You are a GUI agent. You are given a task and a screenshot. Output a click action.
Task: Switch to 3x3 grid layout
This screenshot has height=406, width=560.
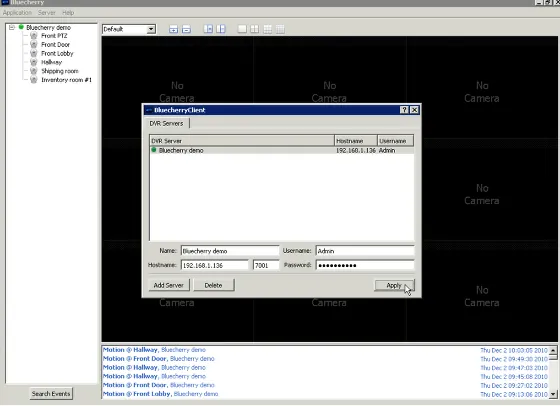(x=268, y=29)
